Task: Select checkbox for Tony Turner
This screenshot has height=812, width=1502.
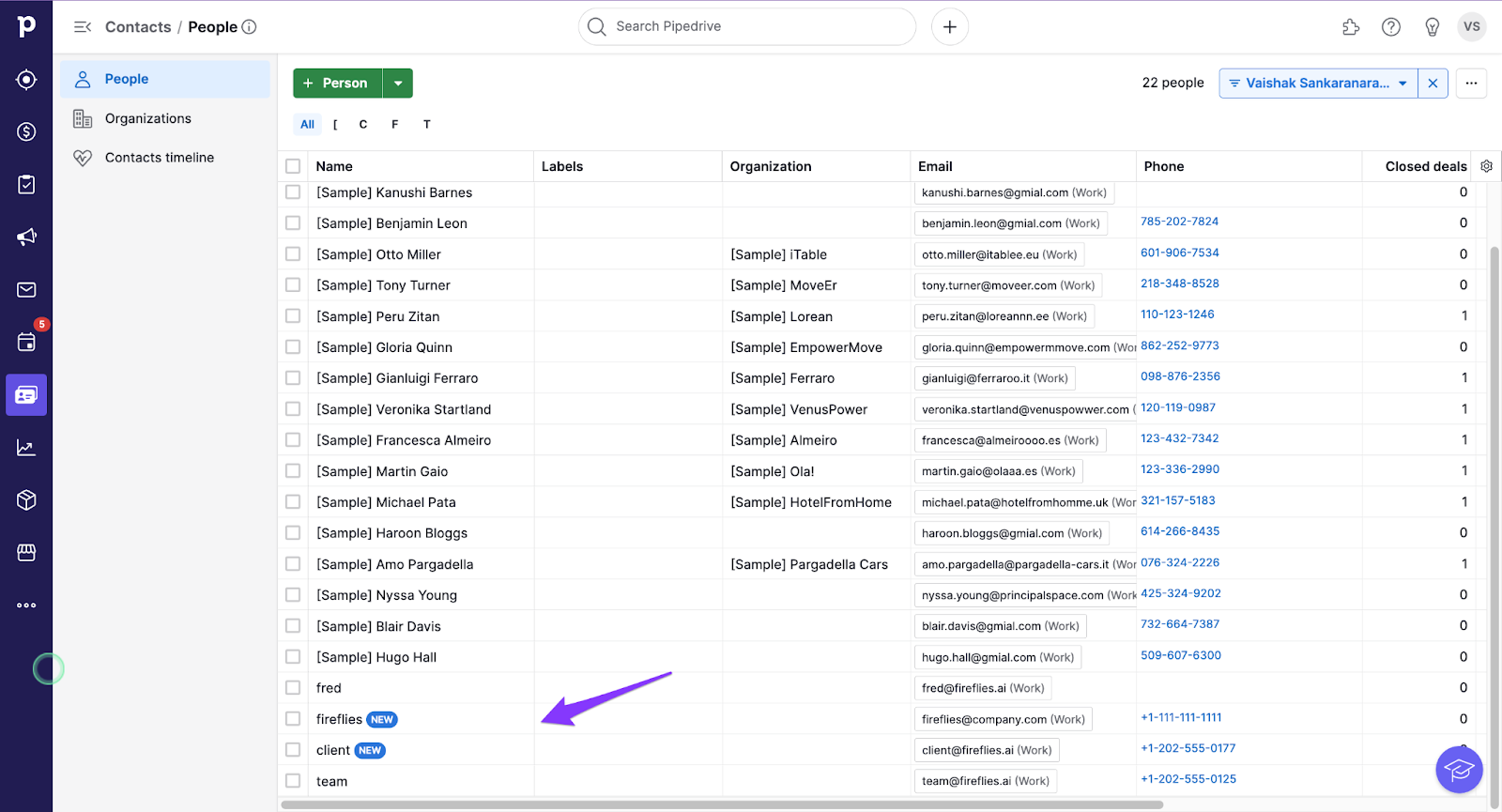Action: click(293, 285)
